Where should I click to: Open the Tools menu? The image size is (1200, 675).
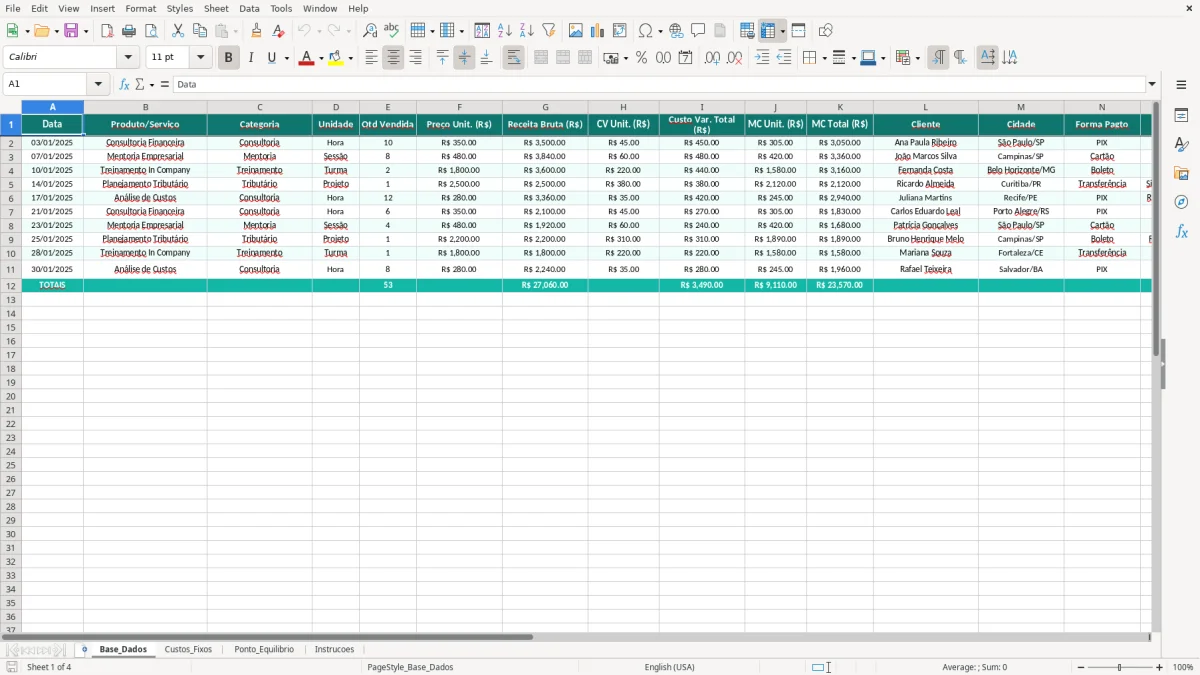click(x=281, y=8)
